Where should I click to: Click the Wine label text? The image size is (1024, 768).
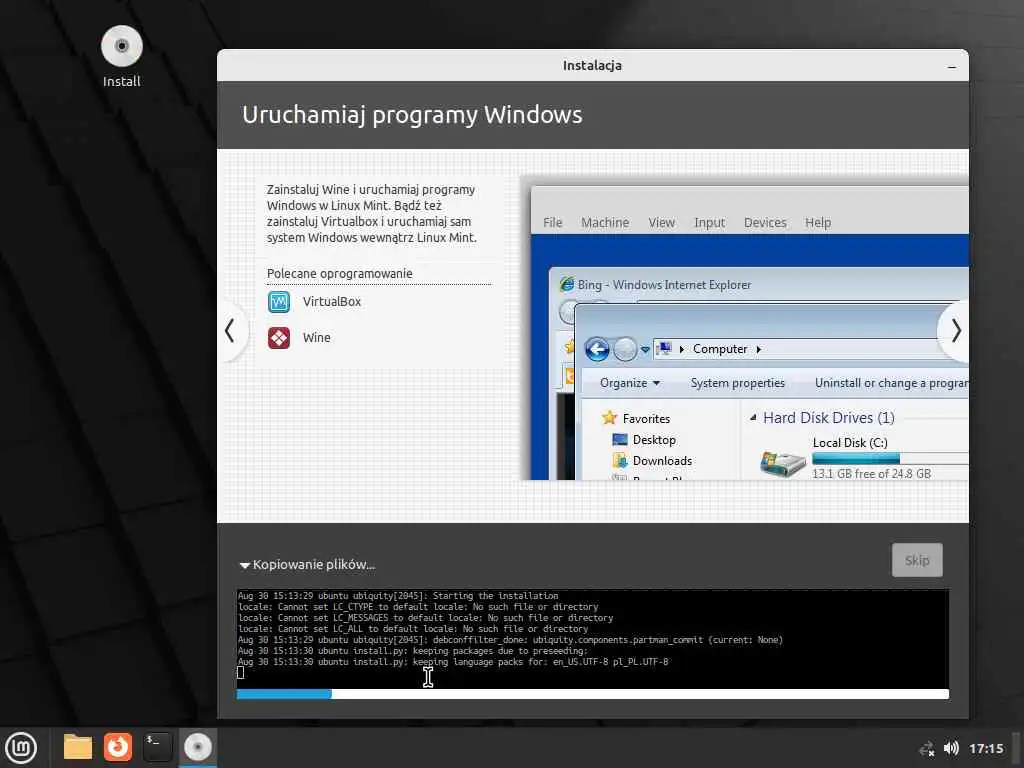tap(317, 338)
